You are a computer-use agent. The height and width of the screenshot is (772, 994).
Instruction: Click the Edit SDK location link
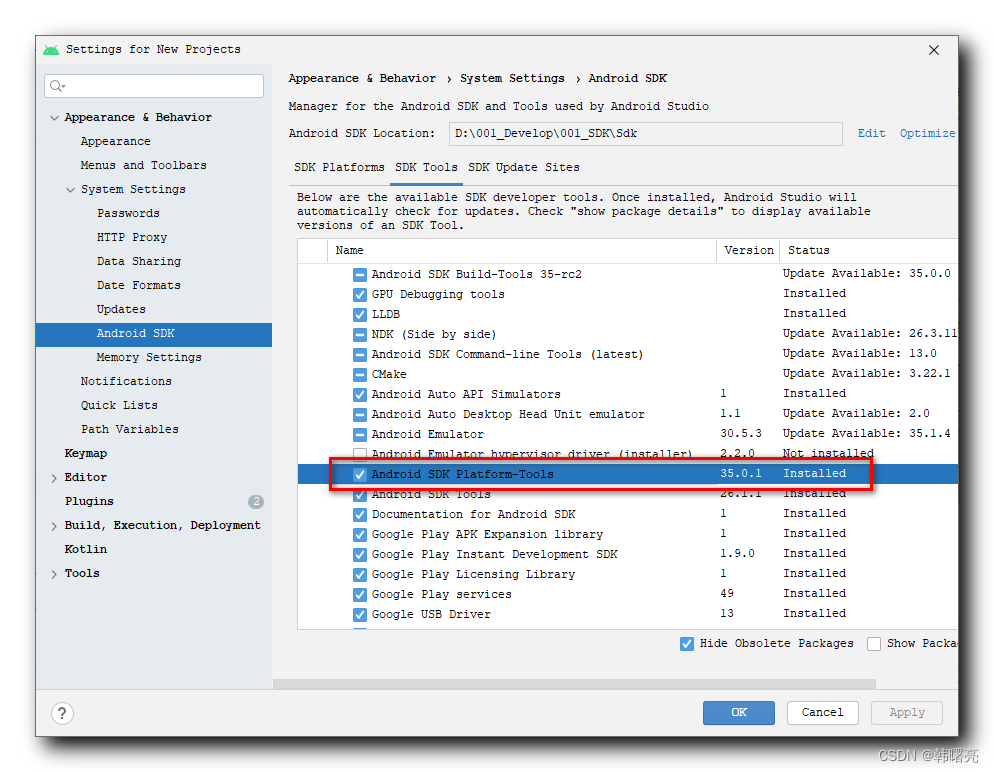[x=871, y=133]
